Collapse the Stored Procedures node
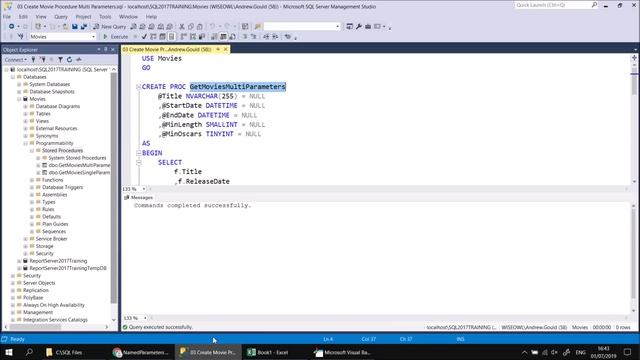 point(32,151)
